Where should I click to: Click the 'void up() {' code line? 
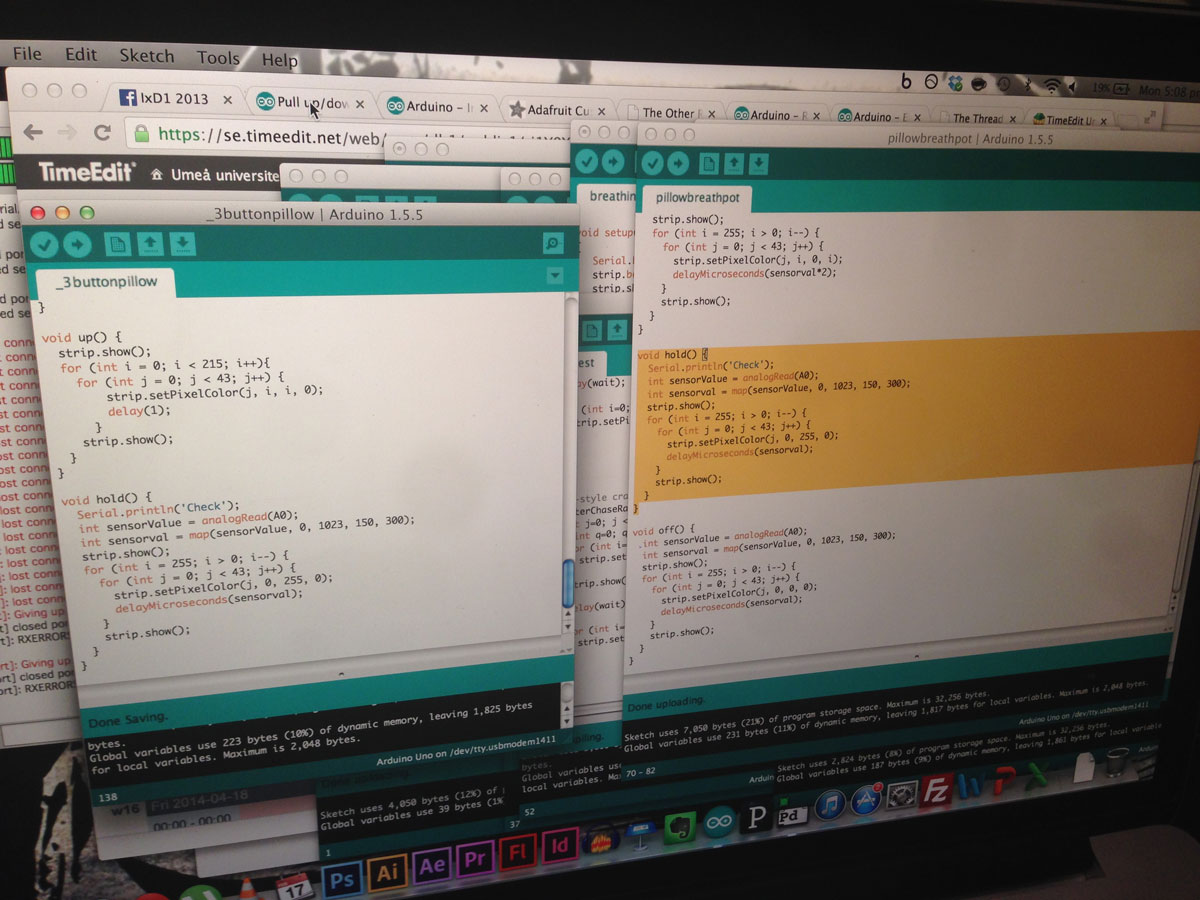[x=82, y=337]
